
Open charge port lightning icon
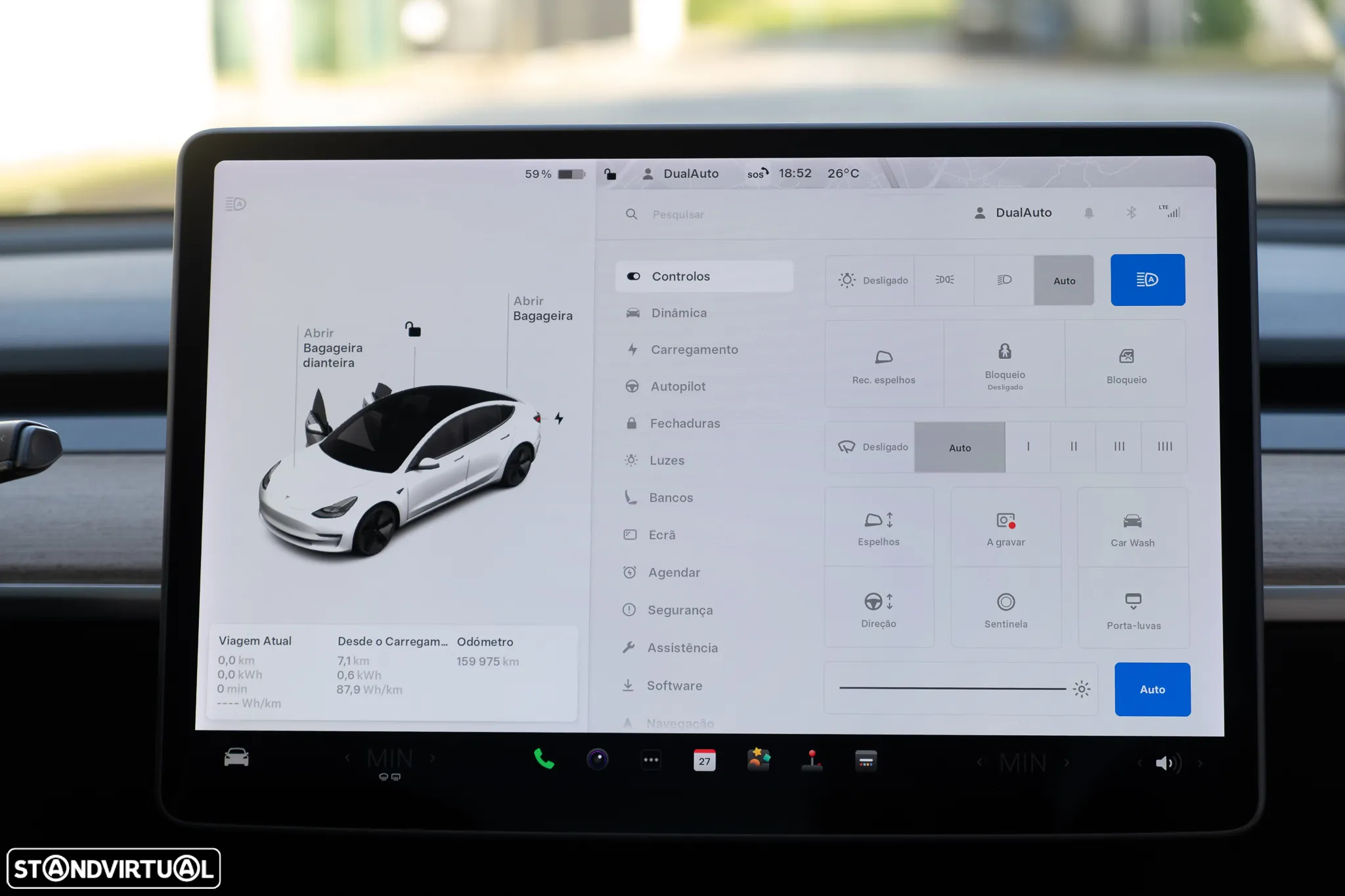tap(559, 418)
